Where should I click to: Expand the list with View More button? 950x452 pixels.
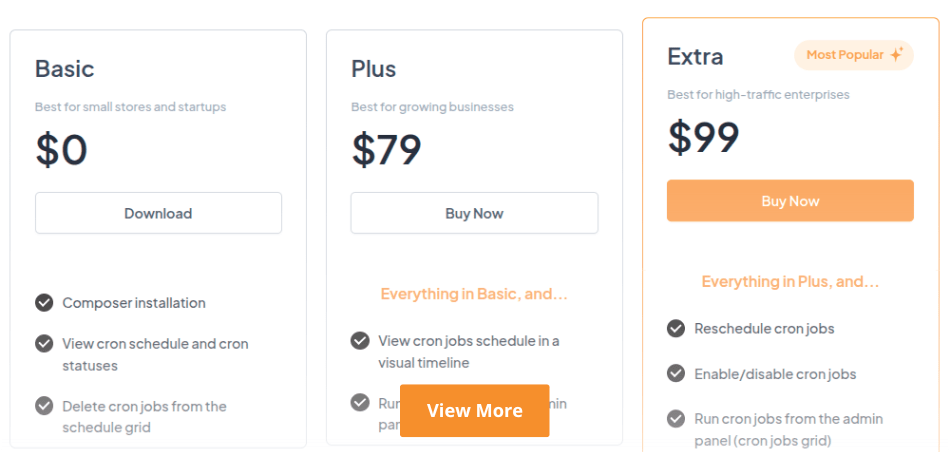(474, 410)
